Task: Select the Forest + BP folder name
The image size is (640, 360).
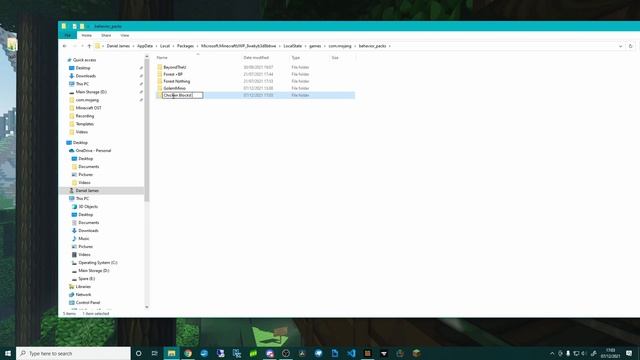Action: coord(173,74)
